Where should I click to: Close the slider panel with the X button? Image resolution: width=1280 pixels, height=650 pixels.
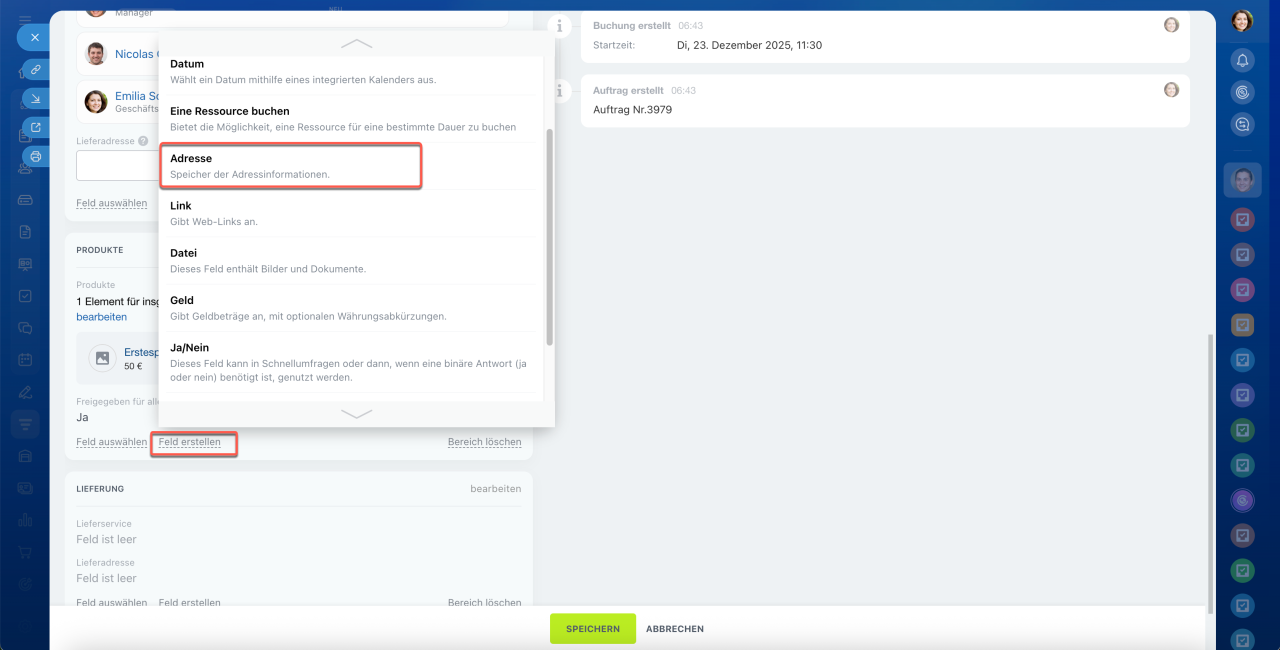point(33,38)
